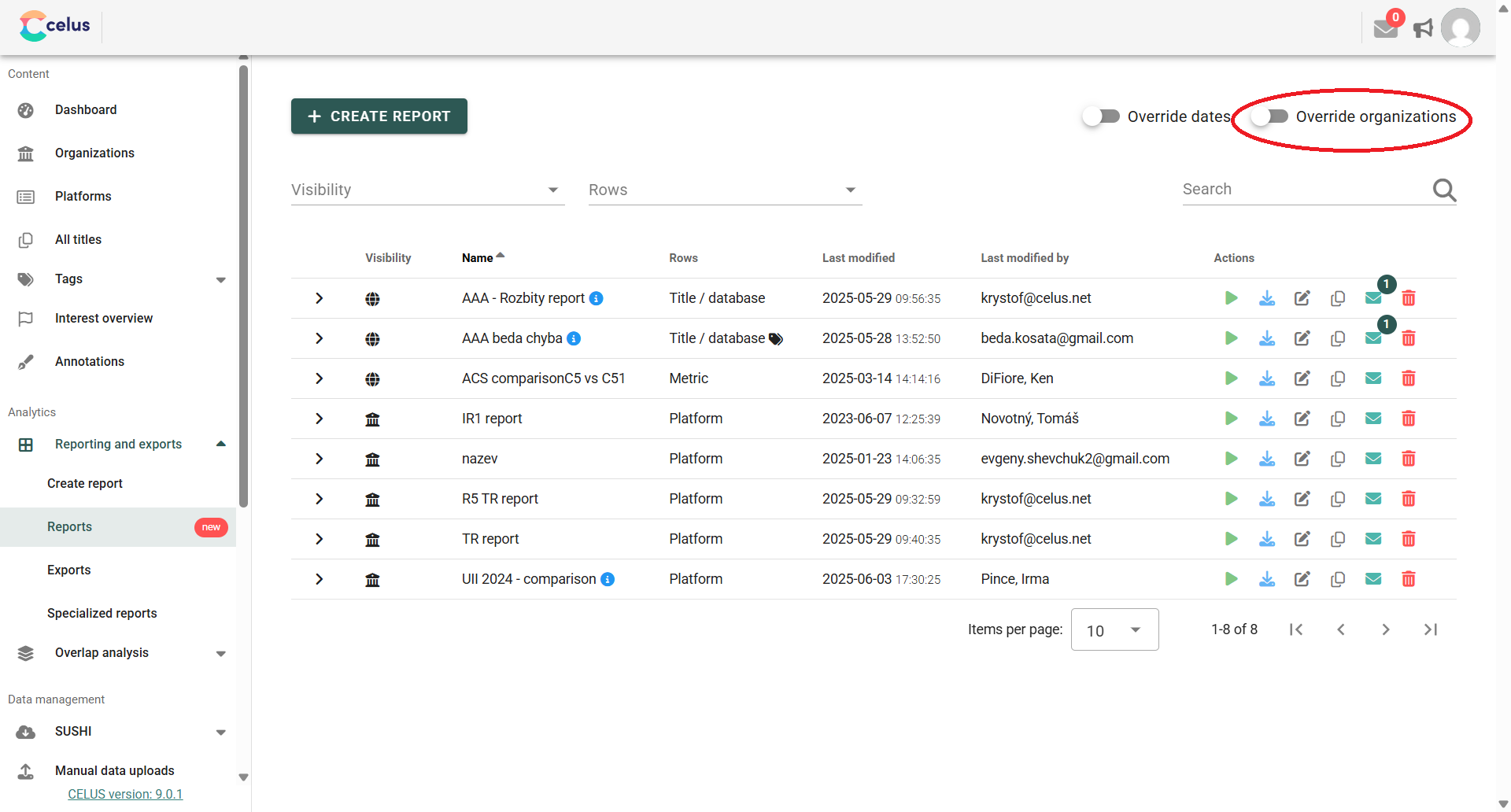Click the tag icon in AAA beda chyba row

click(776, 339)
